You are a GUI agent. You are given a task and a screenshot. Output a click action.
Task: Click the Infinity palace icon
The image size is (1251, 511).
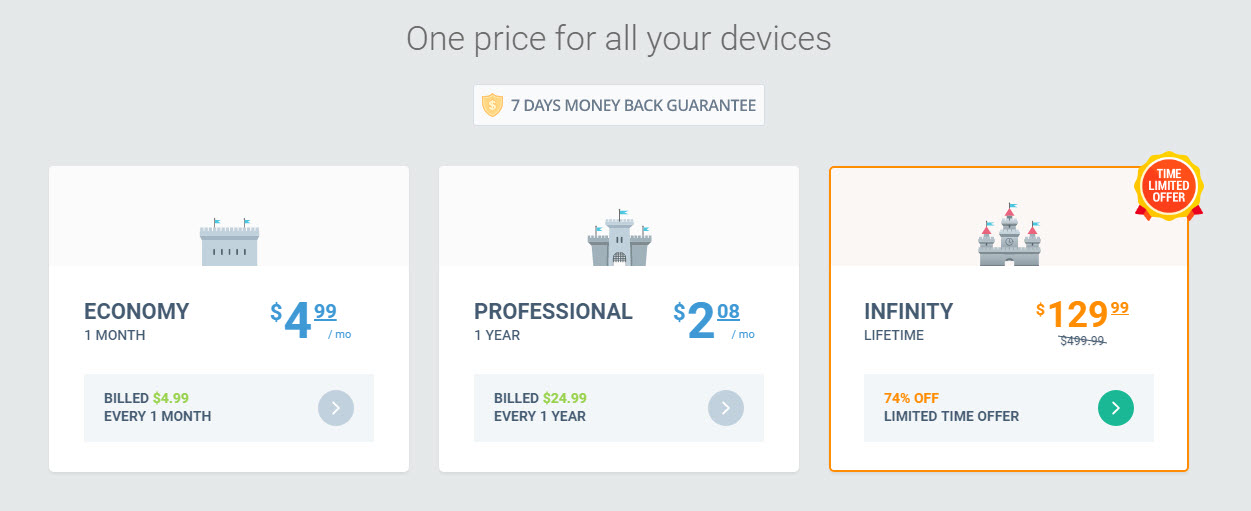click(1009, 235)
